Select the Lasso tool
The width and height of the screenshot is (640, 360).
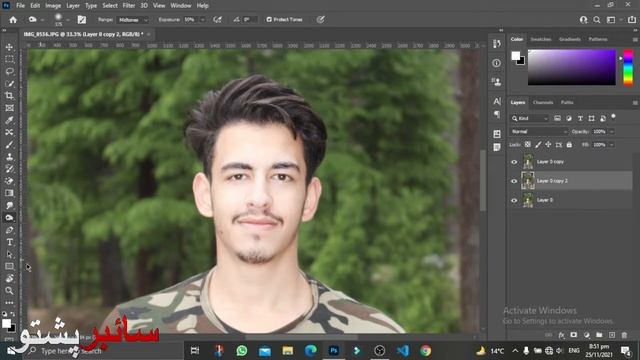click(x=9, y=72)
